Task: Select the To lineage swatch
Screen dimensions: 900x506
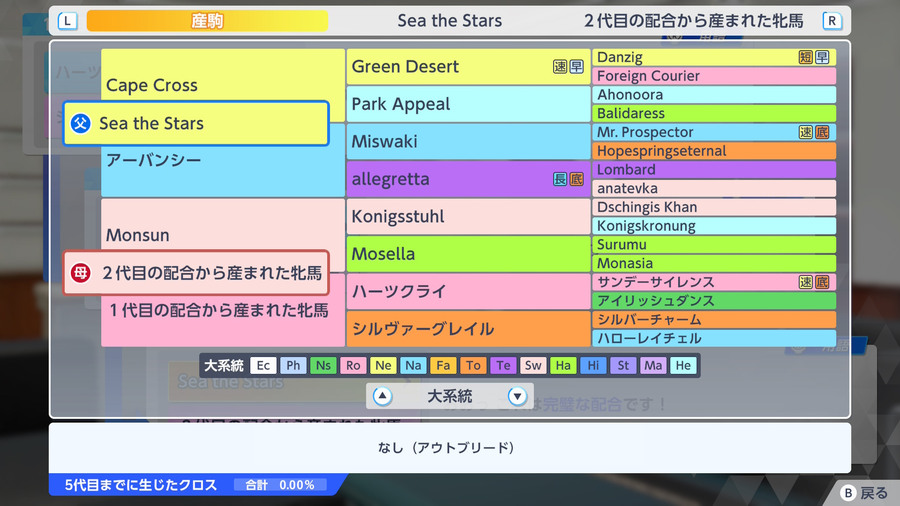Action: [x=473, y=365]
